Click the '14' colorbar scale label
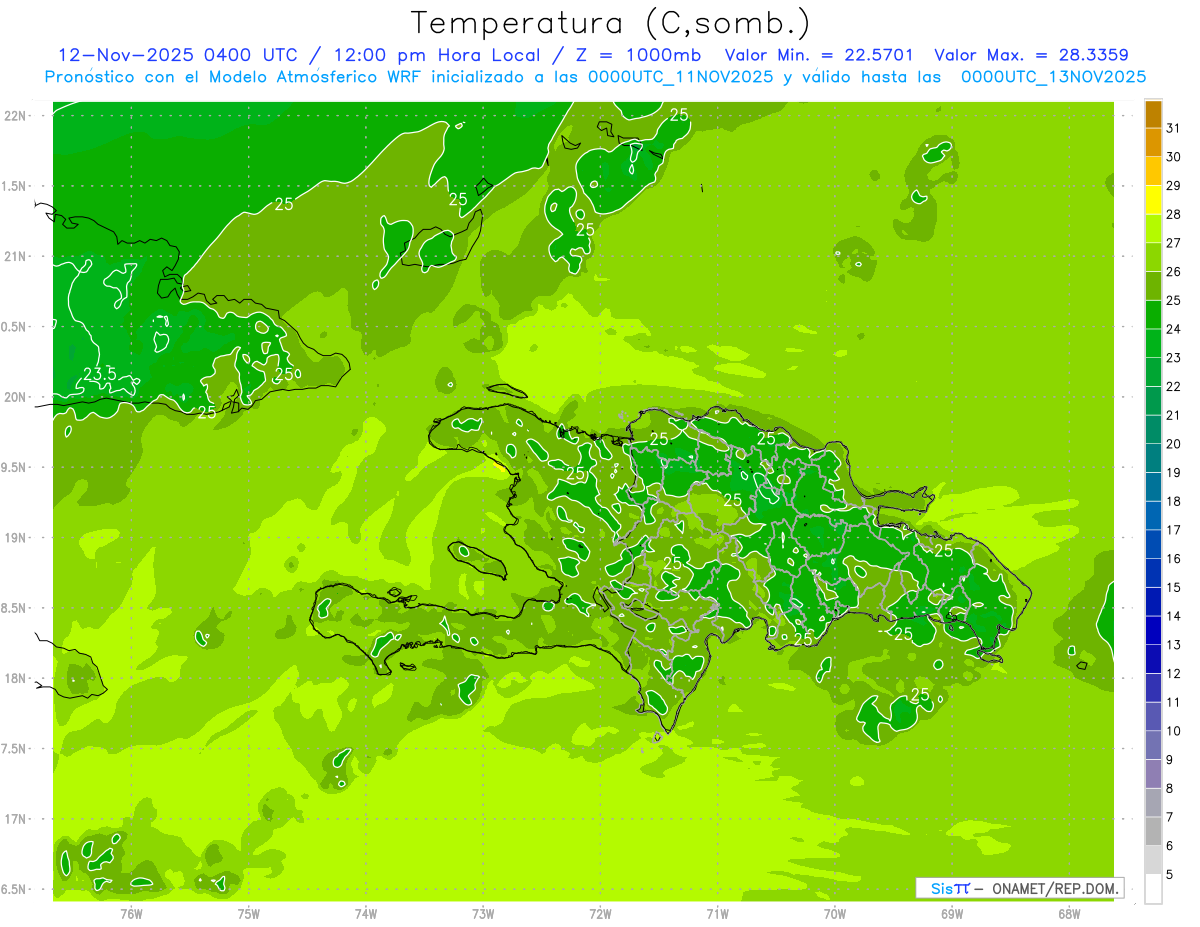Viewport: 1200px width, 927px height. tap(1174, 616)
